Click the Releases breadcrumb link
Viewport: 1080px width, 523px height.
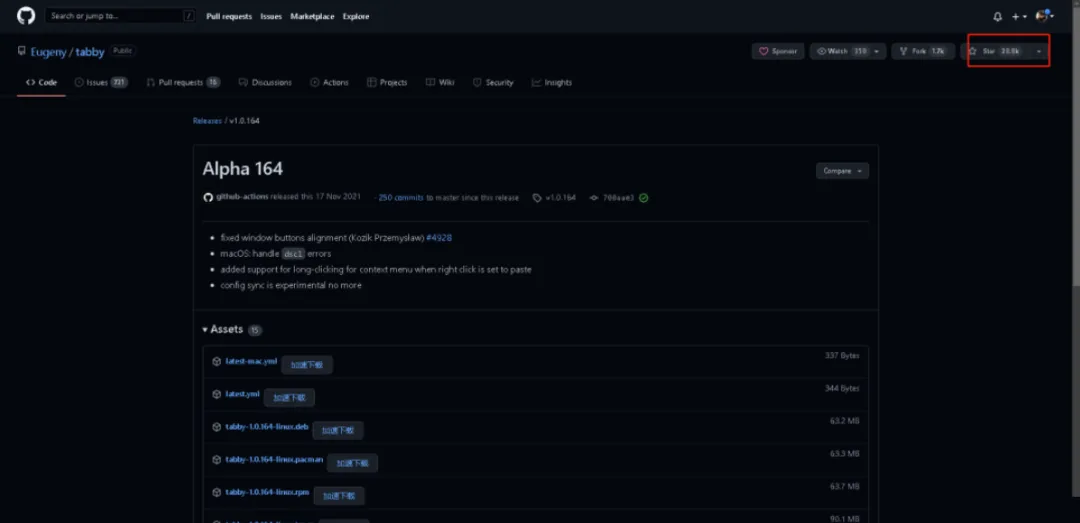pos(207,121)
